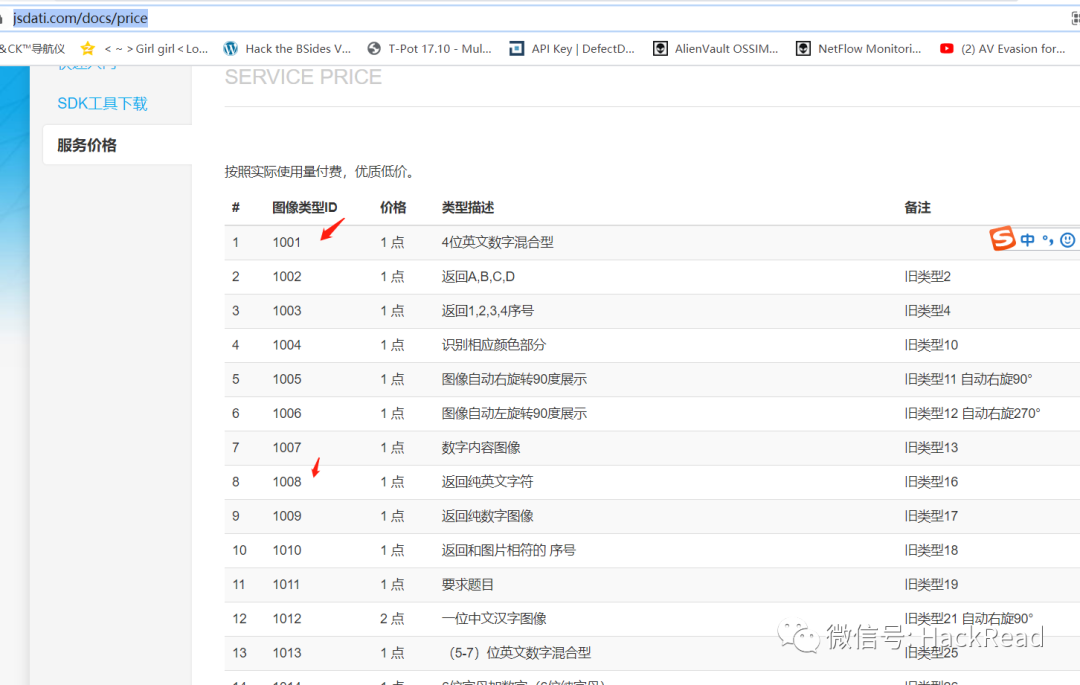Open the YouTube AV Evasion bookmark
1080x685 pixels.
1003,48
